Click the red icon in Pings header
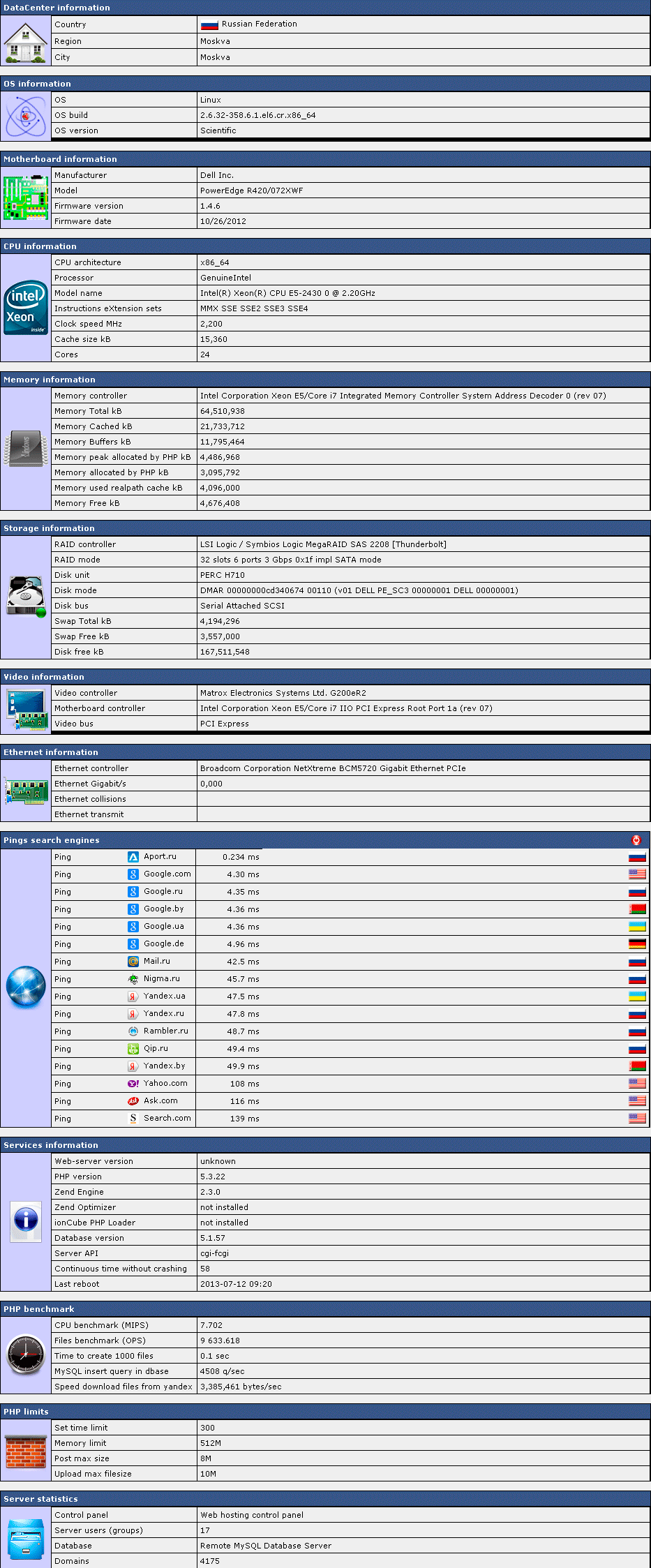Viewport: 651px width, 1568px height. coord(636,840)
